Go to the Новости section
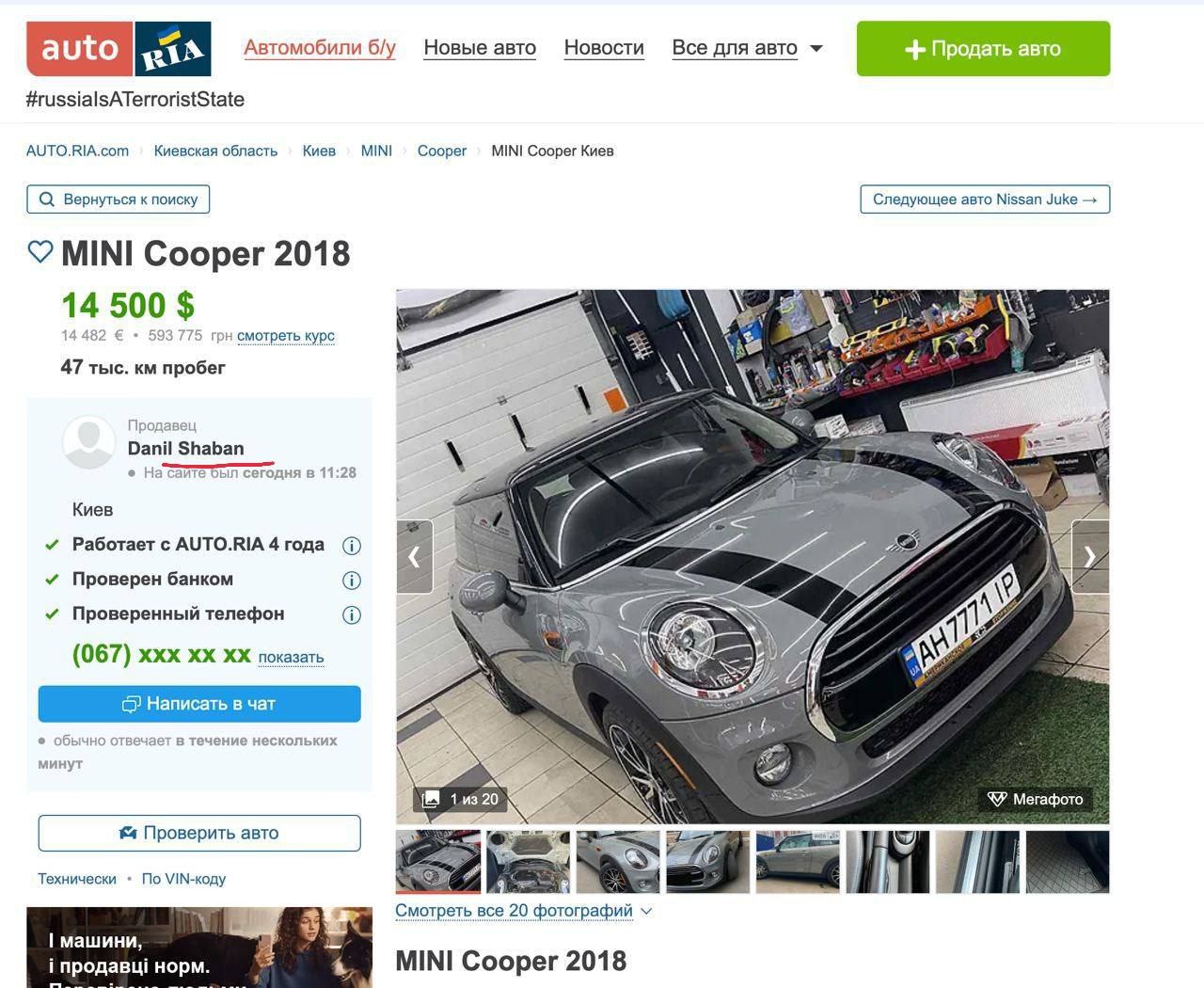This screenshot has width=1204, height=988. (604, 48)
